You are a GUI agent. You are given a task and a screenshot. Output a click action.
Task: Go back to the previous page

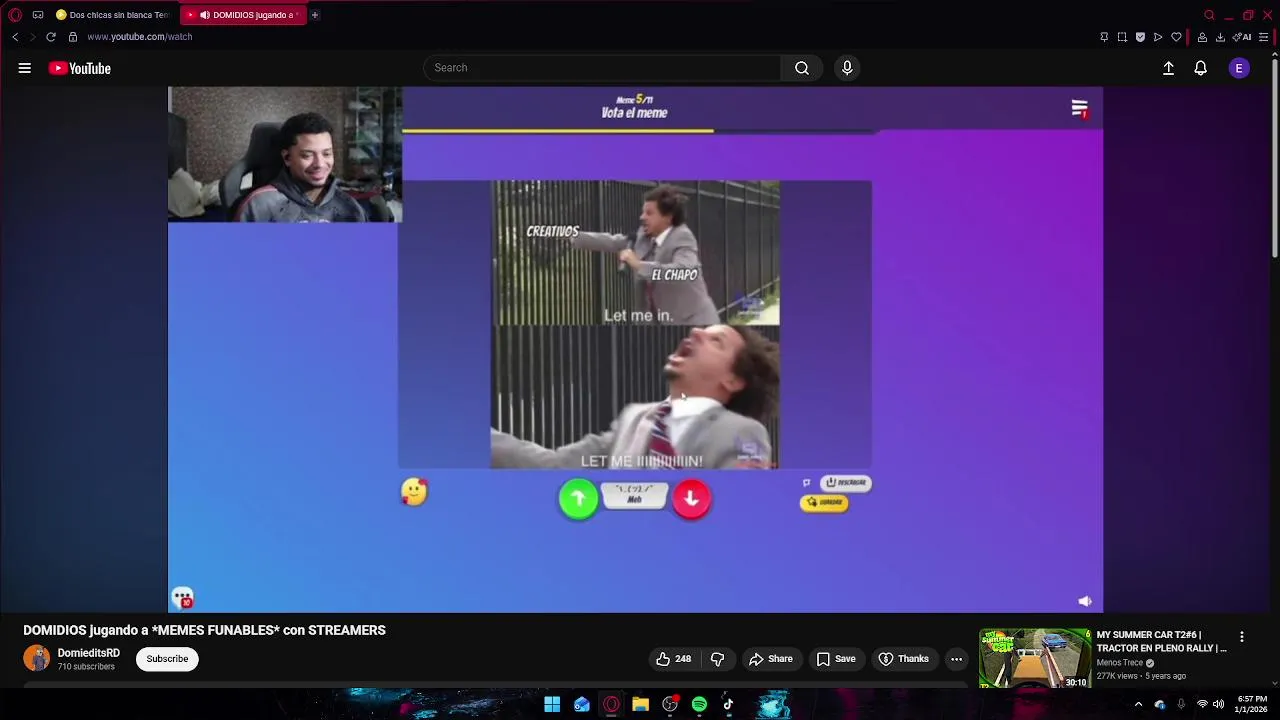tap(15, 37)
